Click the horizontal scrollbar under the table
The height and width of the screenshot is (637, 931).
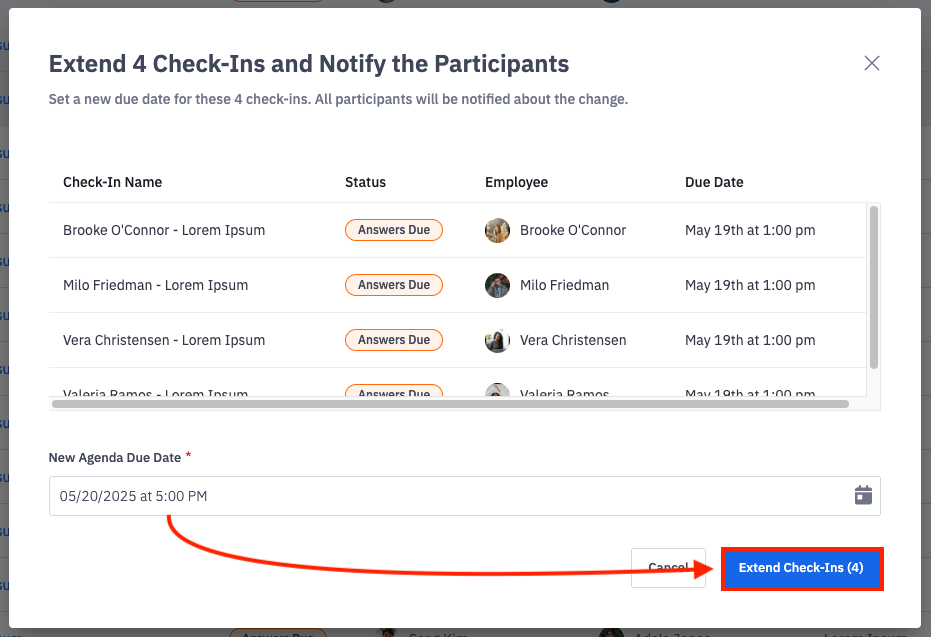point(450,404)
